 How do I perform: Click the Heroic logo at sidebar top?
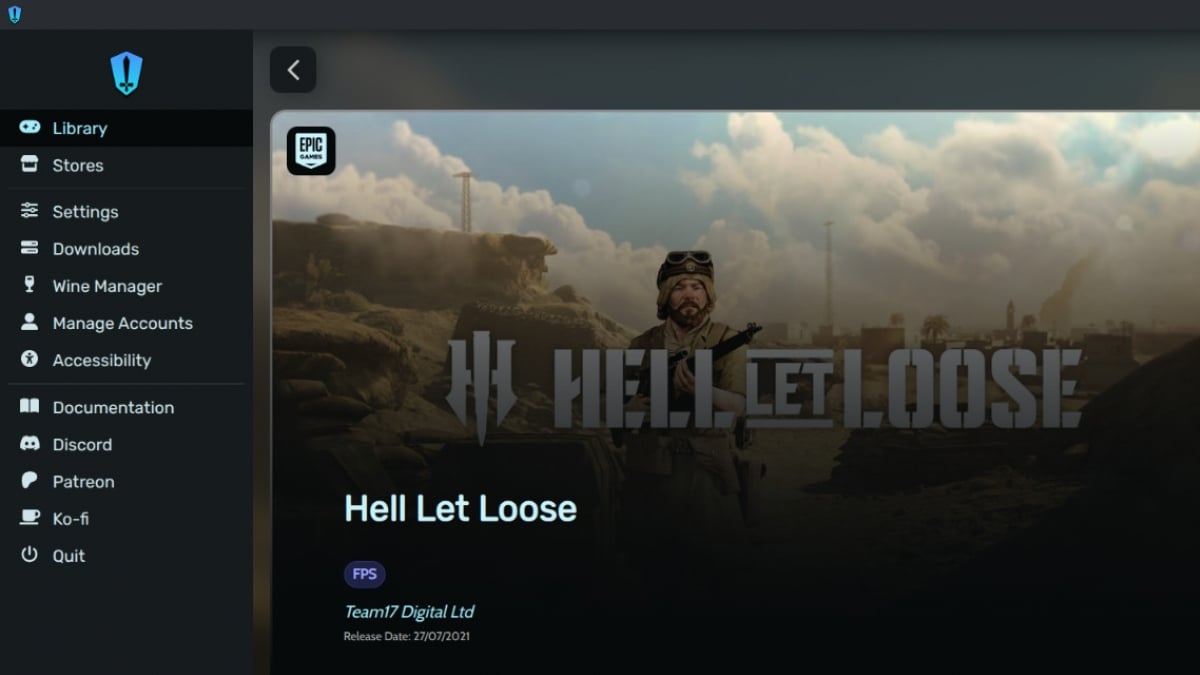coord(126,73)
